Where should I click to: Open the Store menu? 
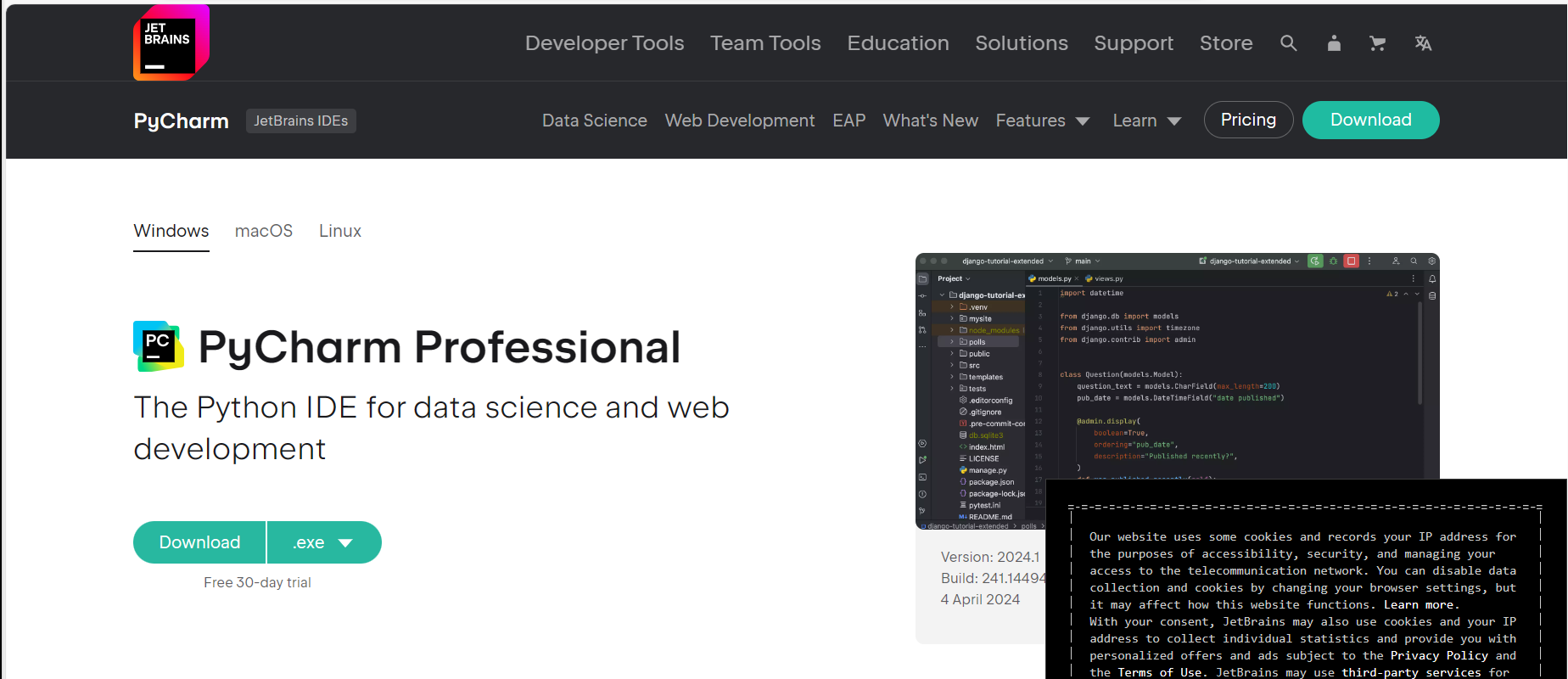1226,43
